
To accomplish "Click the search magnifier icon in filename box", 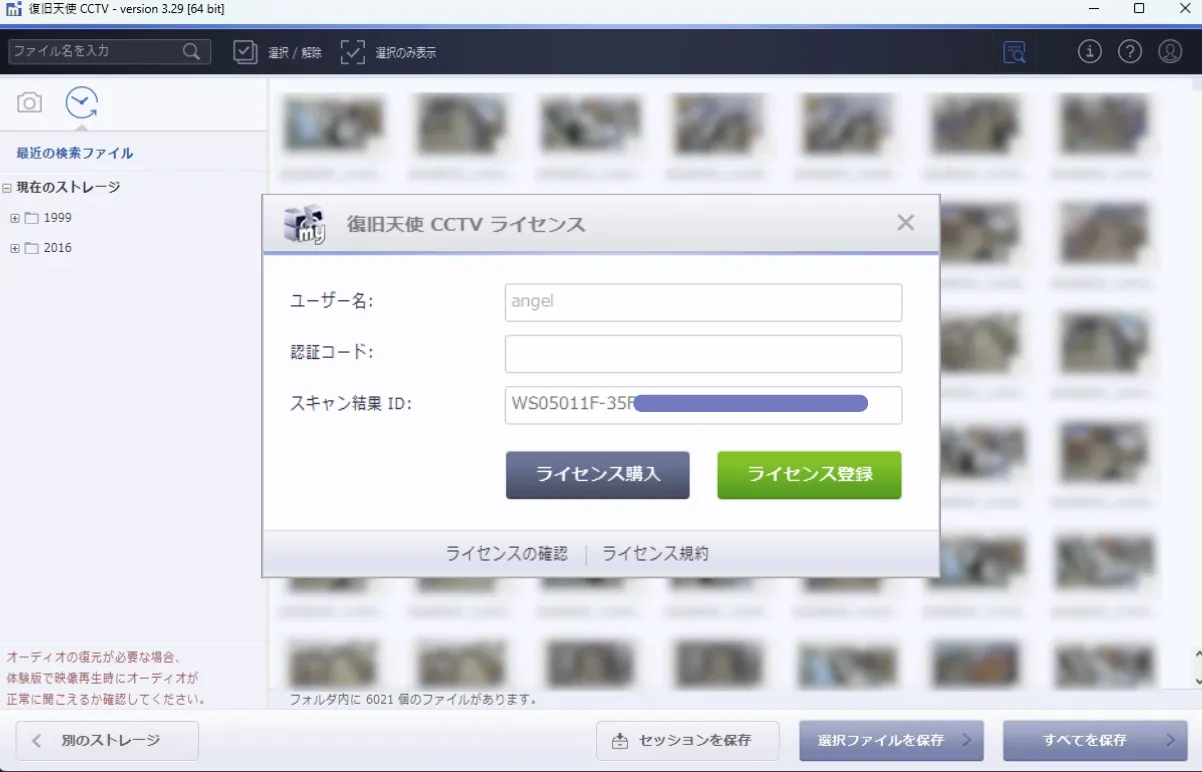I will pos(192,51).
